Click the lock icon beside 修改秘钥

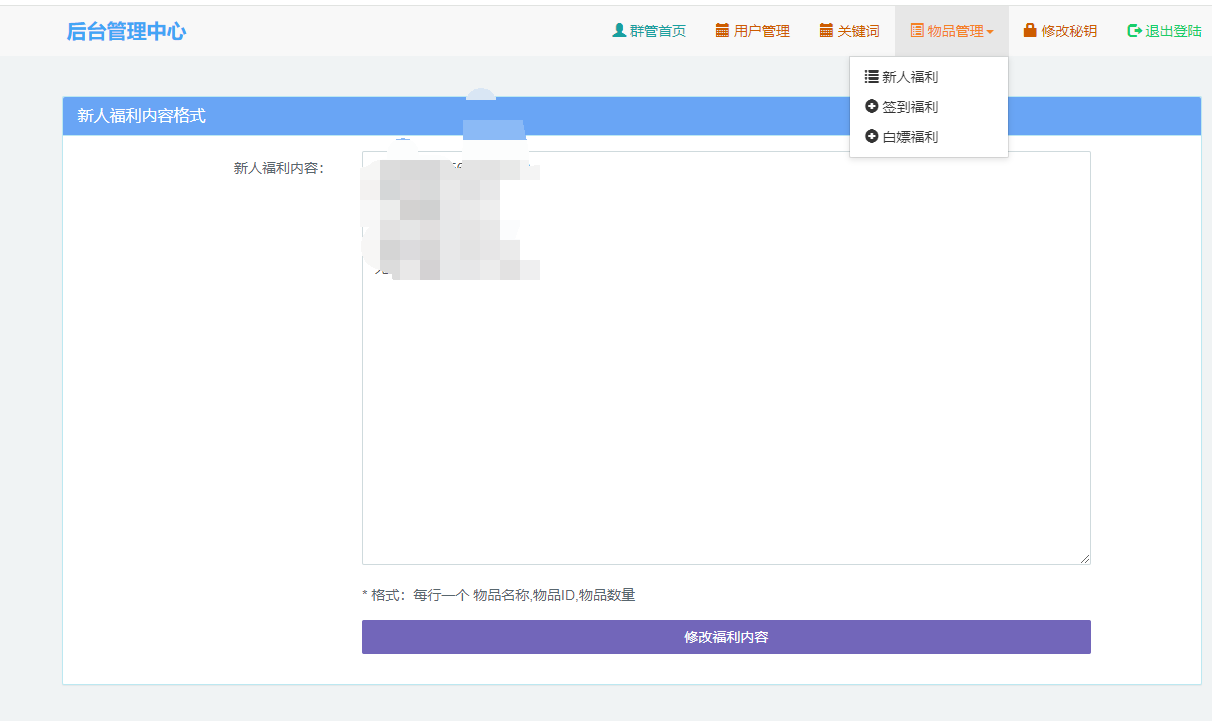point(1030,31)
